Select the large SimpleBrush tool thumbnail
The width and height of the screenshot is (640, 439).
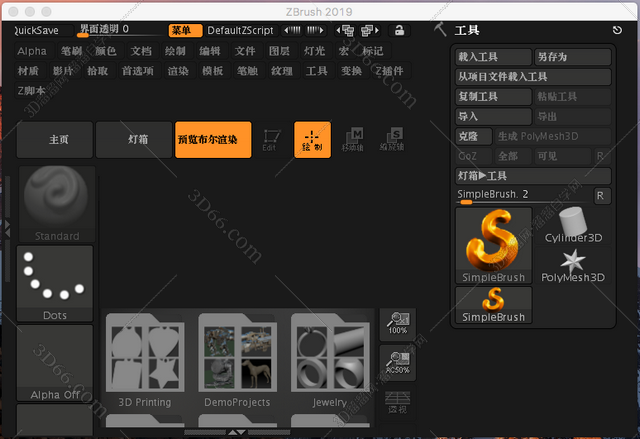(x=493, y=245)
